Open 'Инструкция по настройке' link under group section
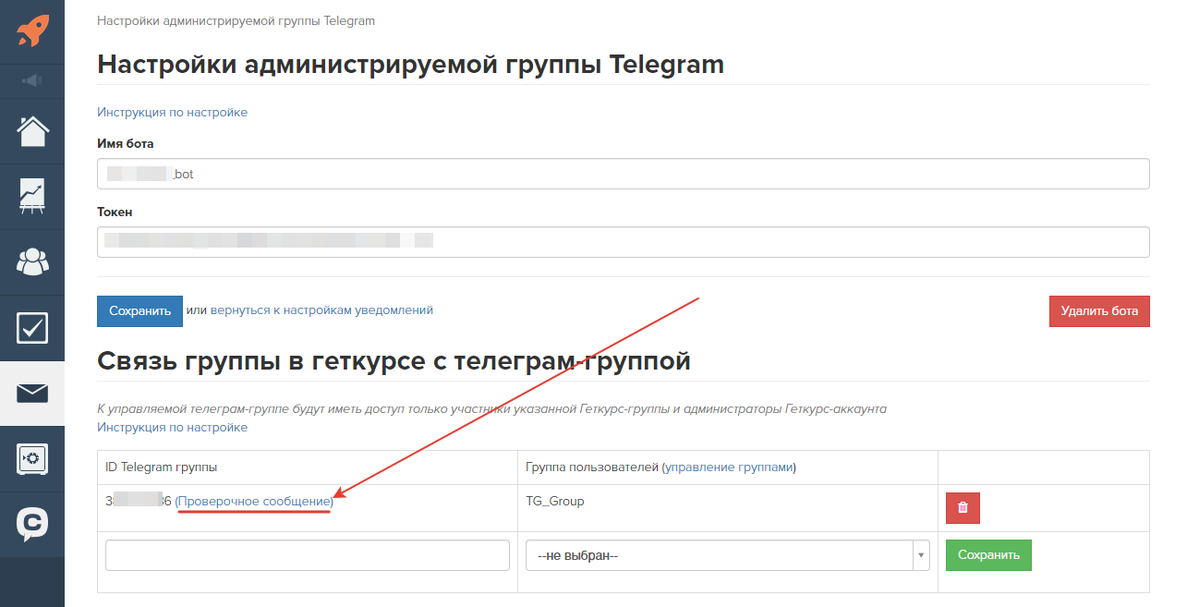This screenshot has height=607, width=1199. coord(172,427)
